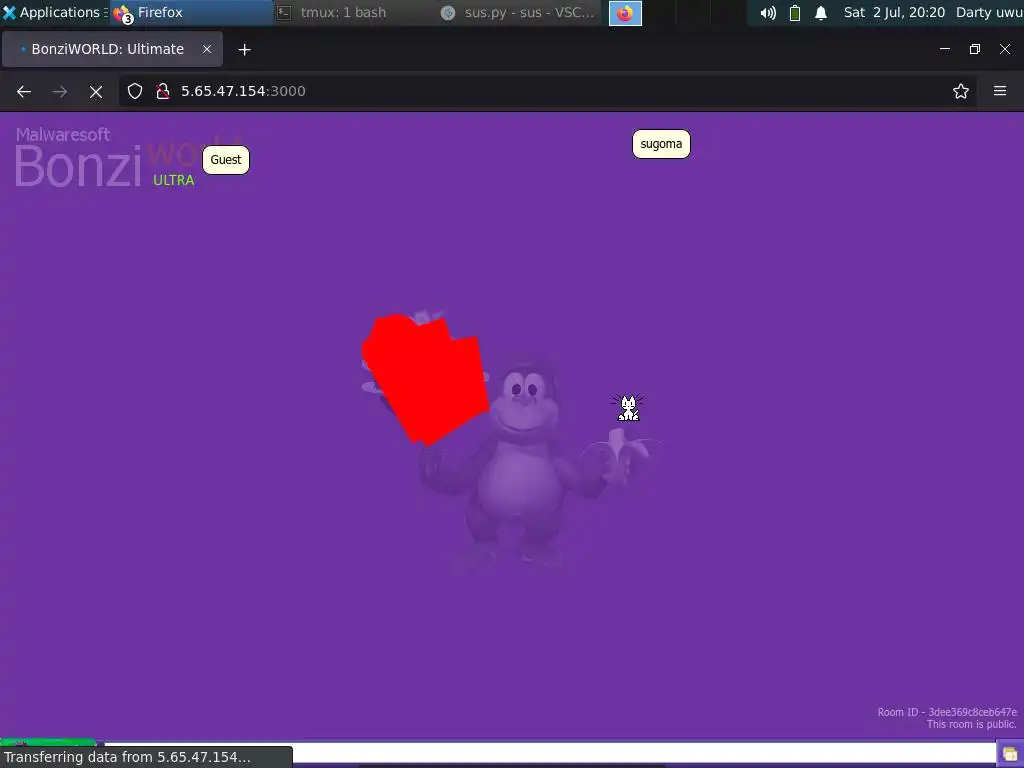Screen dimensions: 1024x768
Task: Close the BonziWORLD: Ultimate tab
Action: 206,49
